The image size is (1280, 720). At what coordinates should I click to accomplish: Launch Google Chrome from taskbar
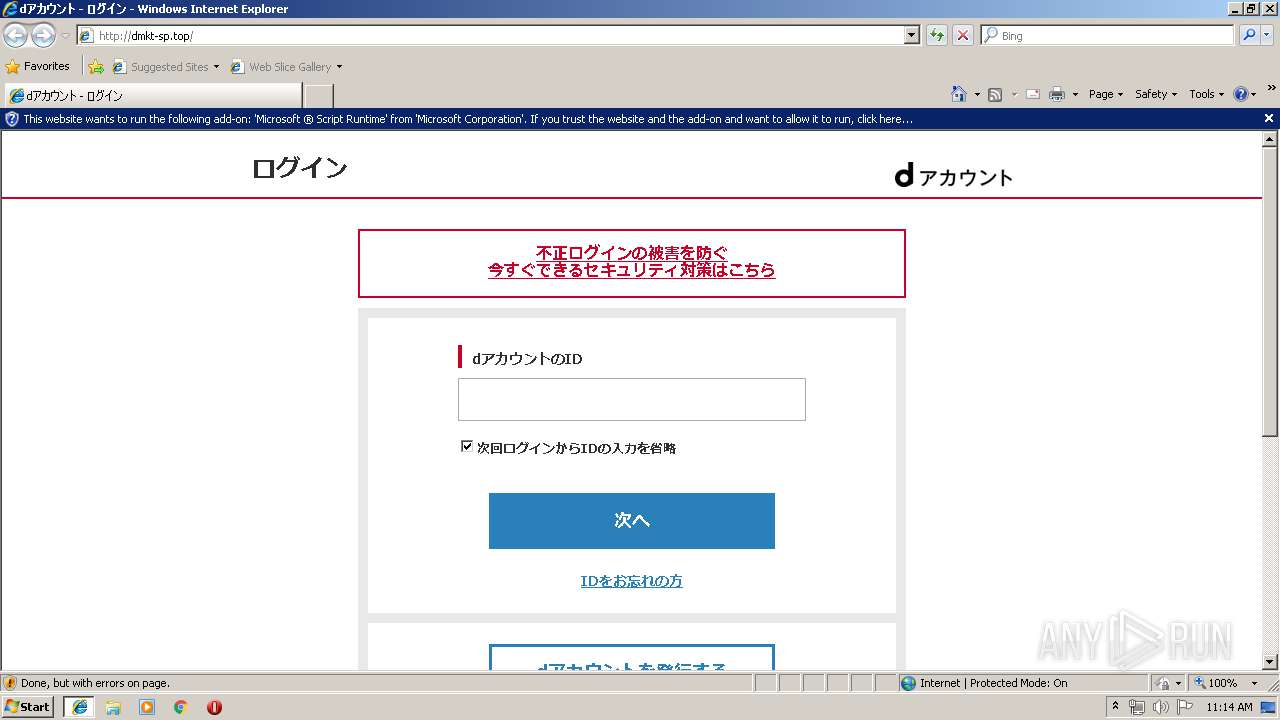click(181, 707)
